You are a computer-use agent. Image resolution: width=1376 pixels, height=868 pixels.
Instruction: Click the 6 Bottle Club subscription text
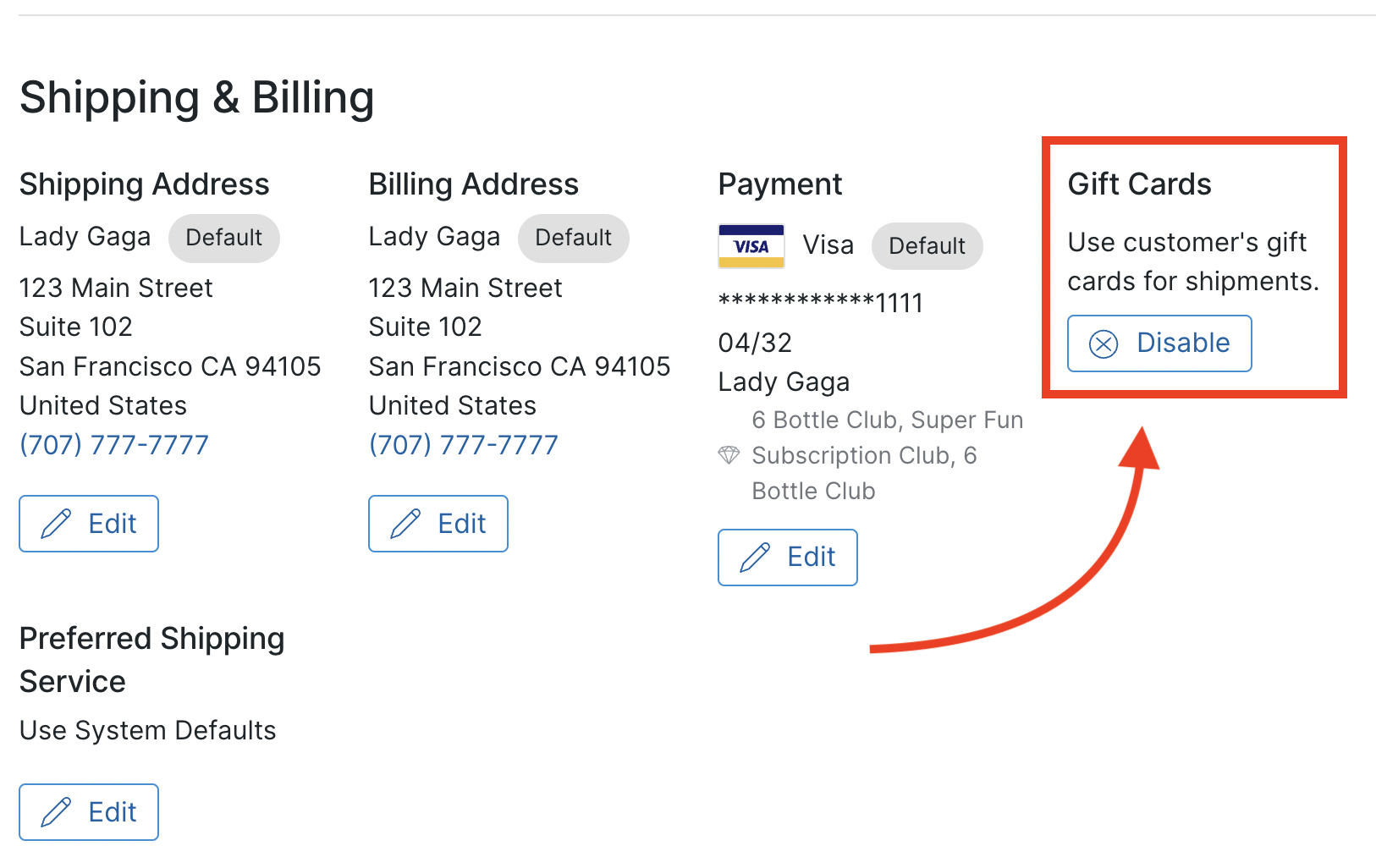[887, 455]
